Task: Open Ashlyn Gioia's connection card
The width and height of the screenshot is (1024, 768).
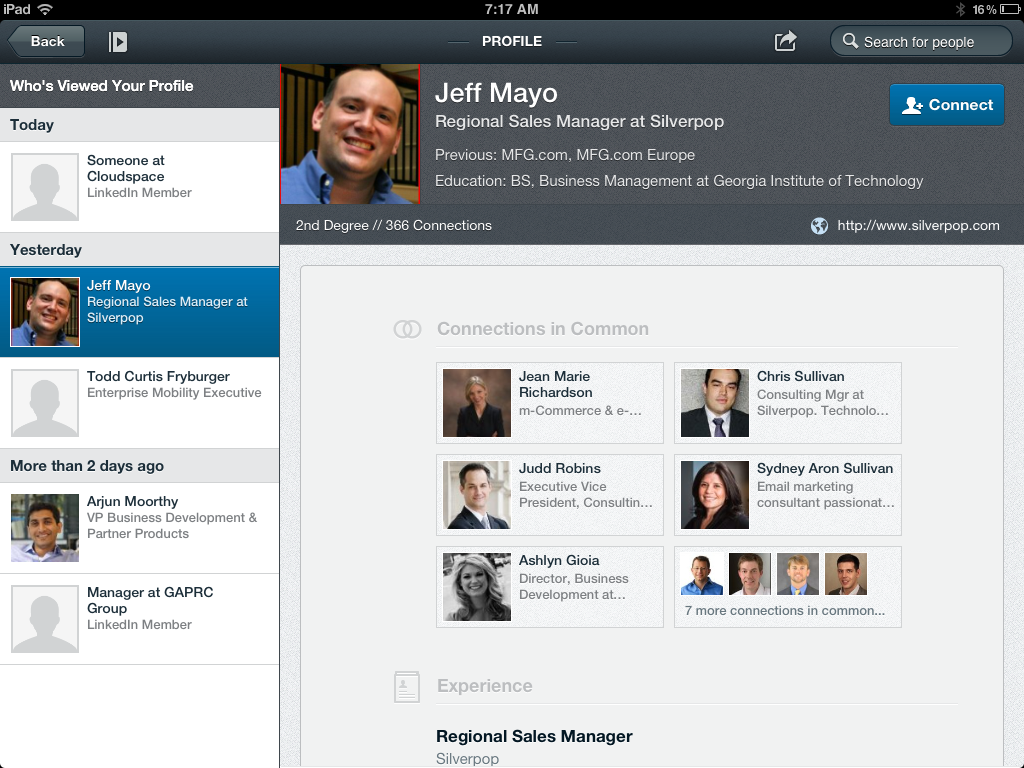Action: click(x=550, y=587)
